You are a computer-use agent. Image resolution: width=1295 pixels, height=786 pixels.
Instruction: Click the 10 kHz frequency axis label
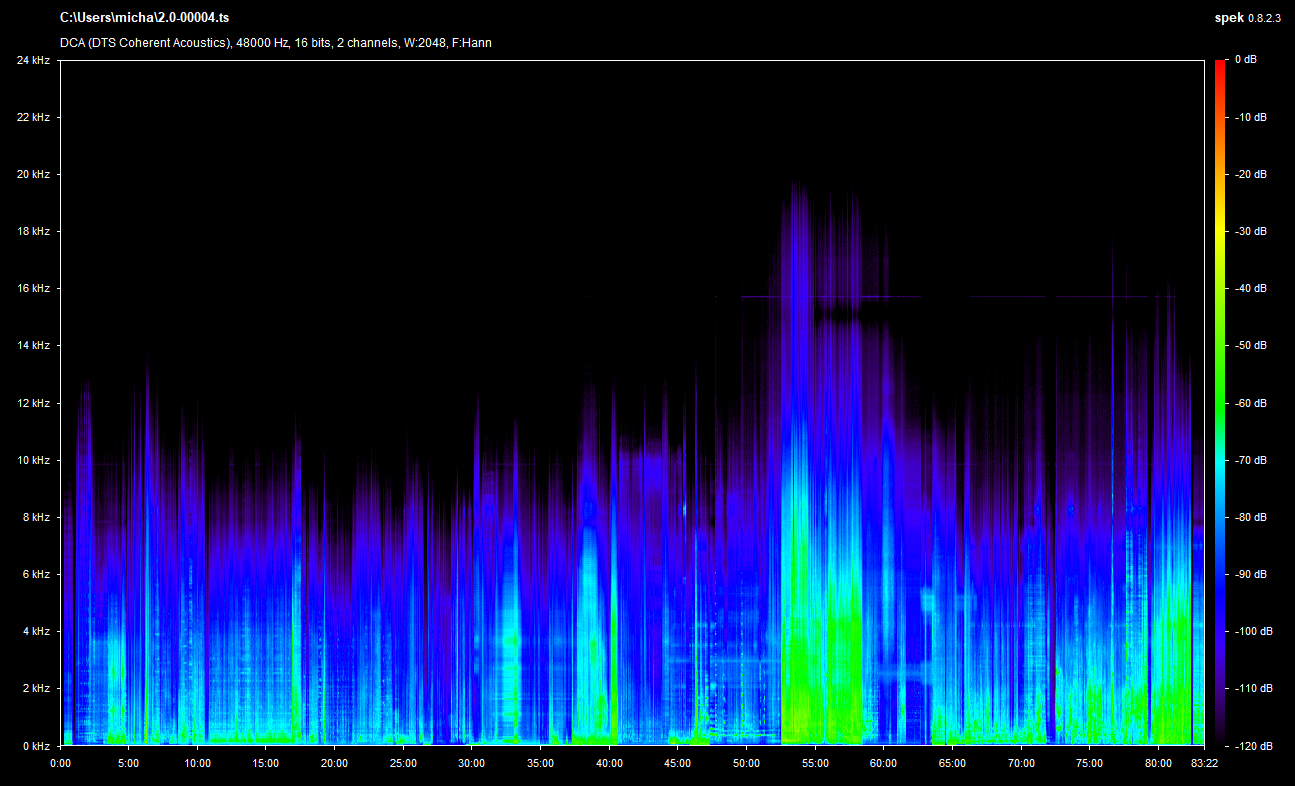[32, 460]
